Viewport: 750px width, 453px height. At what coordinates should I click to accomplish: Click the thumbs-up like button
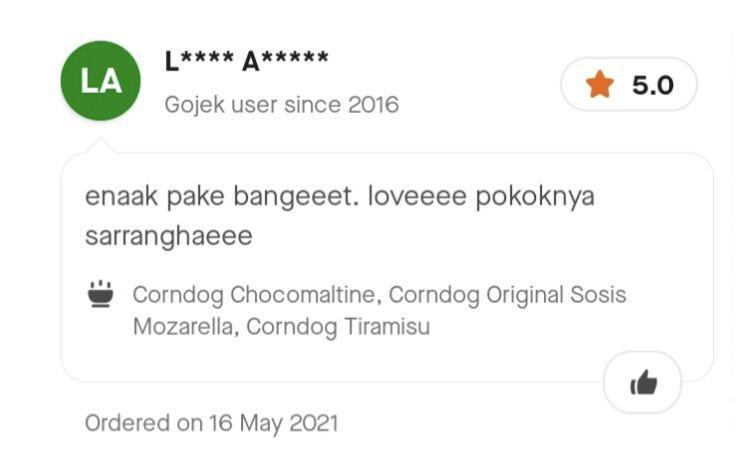click(x=642, y=383)
